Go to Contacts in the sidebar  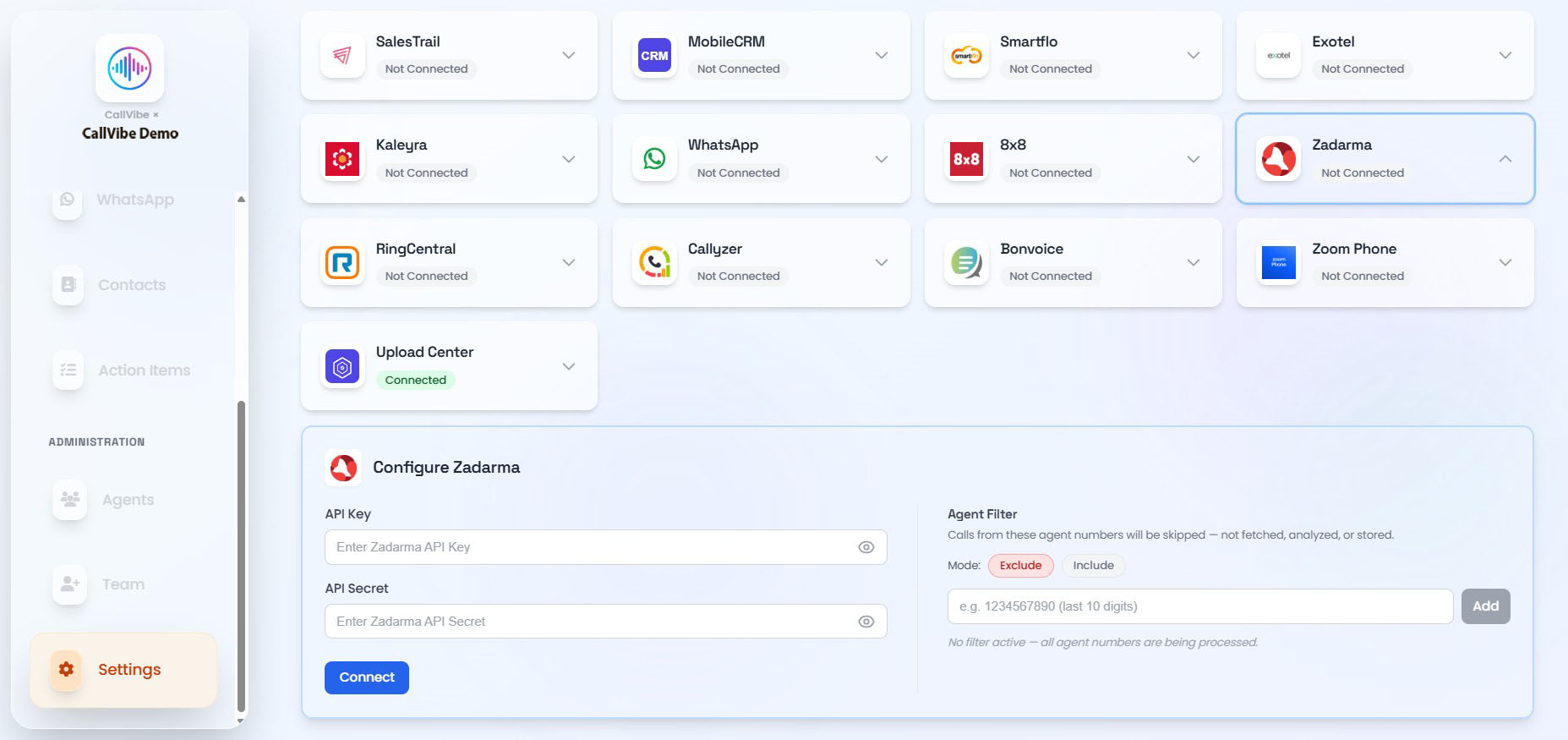[123, 285]
